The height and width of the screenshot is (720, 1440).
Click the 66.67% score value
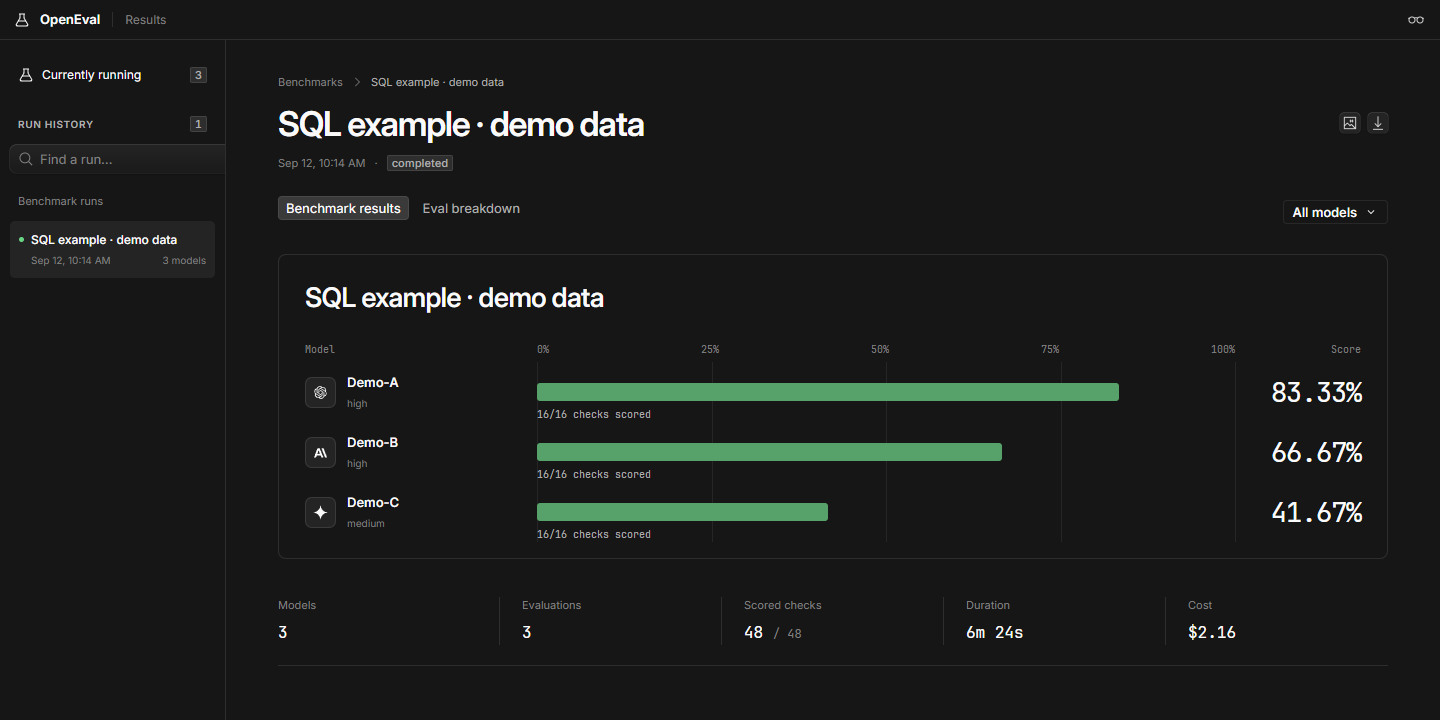[x=1316, y=453]
